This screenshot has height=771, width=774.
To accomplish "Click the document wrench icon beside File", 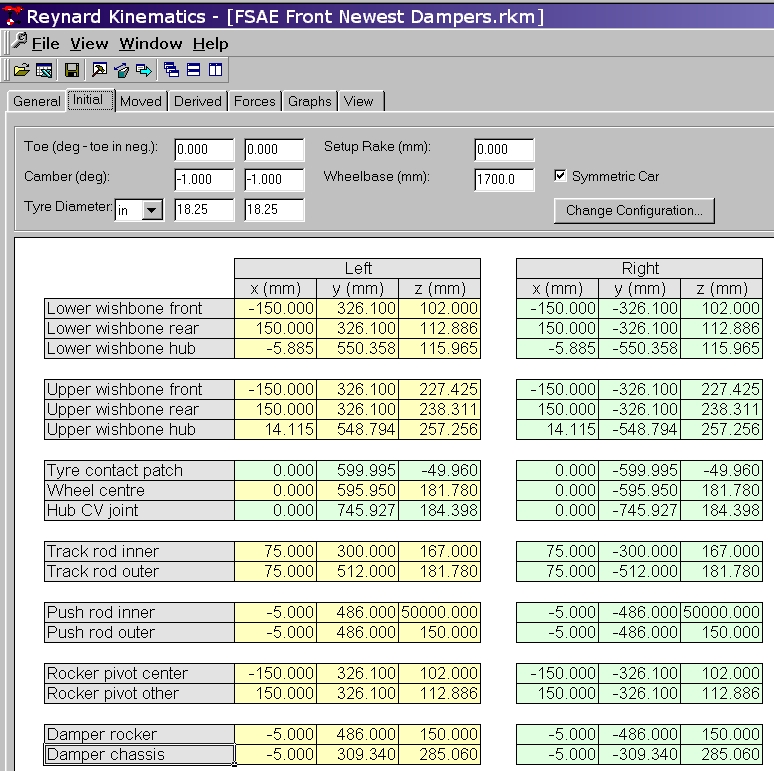I will (19, 41).
